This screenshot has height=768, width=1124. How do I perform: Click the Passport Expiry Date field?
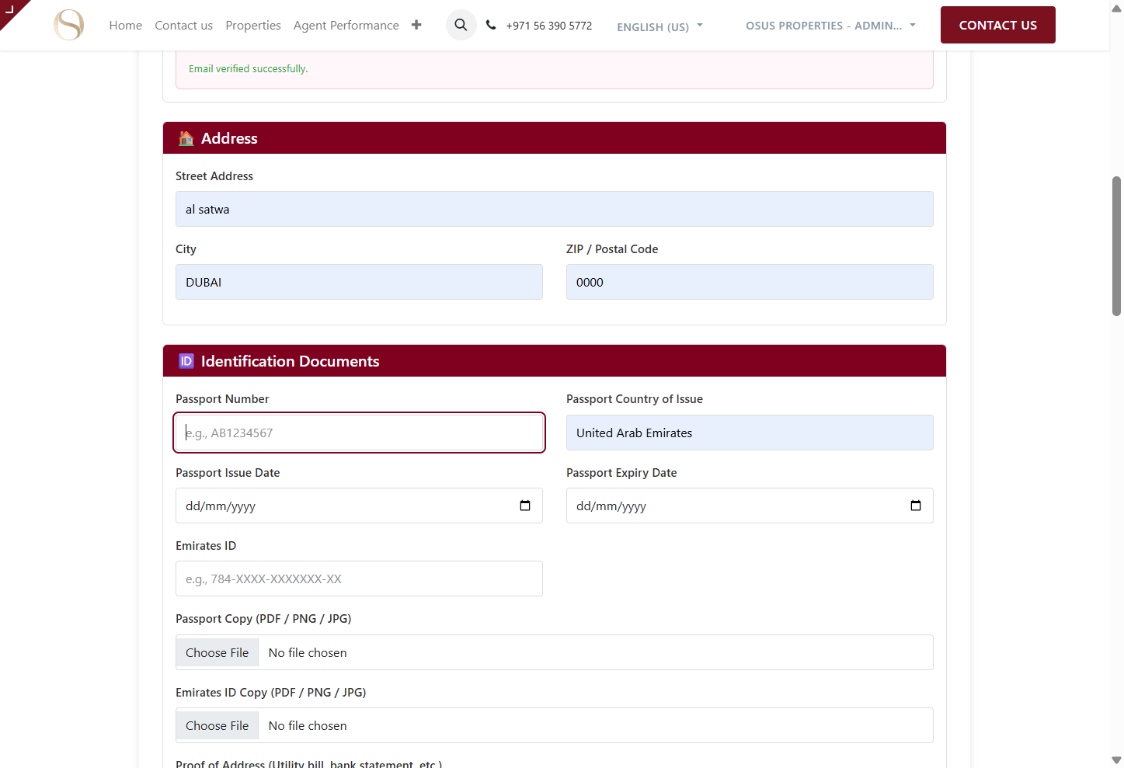pos(750,506)
